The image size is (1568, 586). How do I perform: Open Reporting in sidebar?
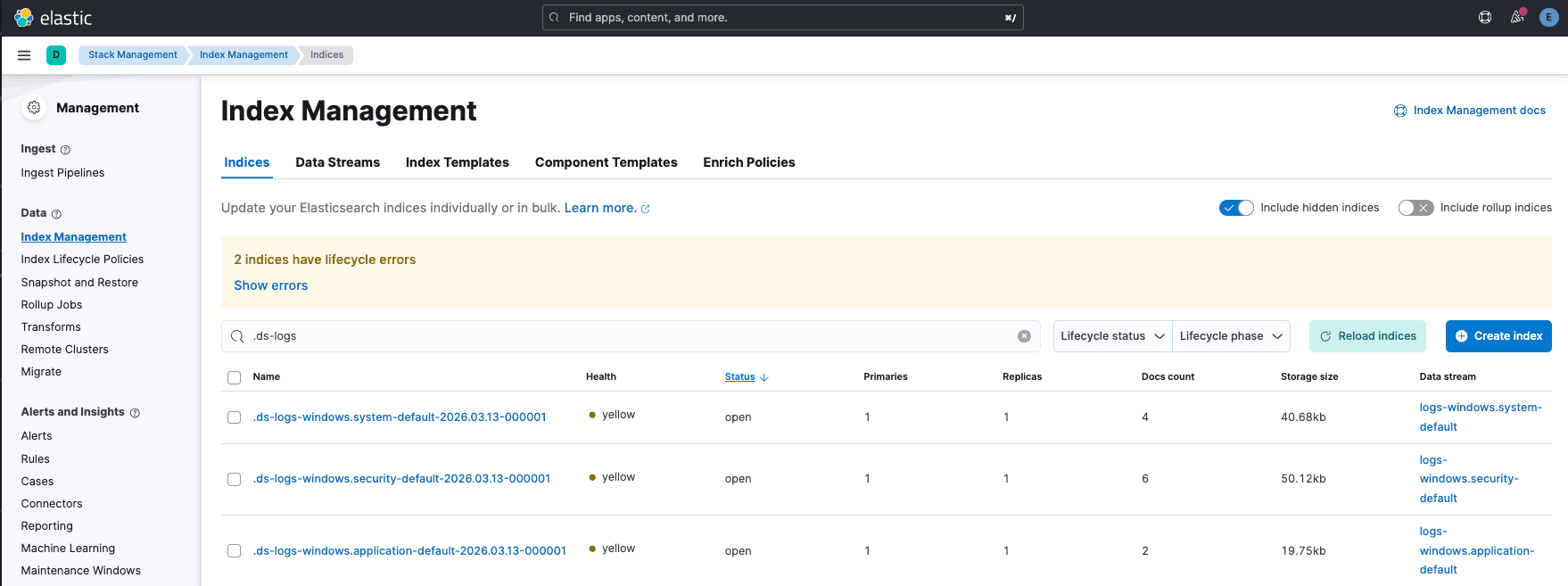point(47,526)
